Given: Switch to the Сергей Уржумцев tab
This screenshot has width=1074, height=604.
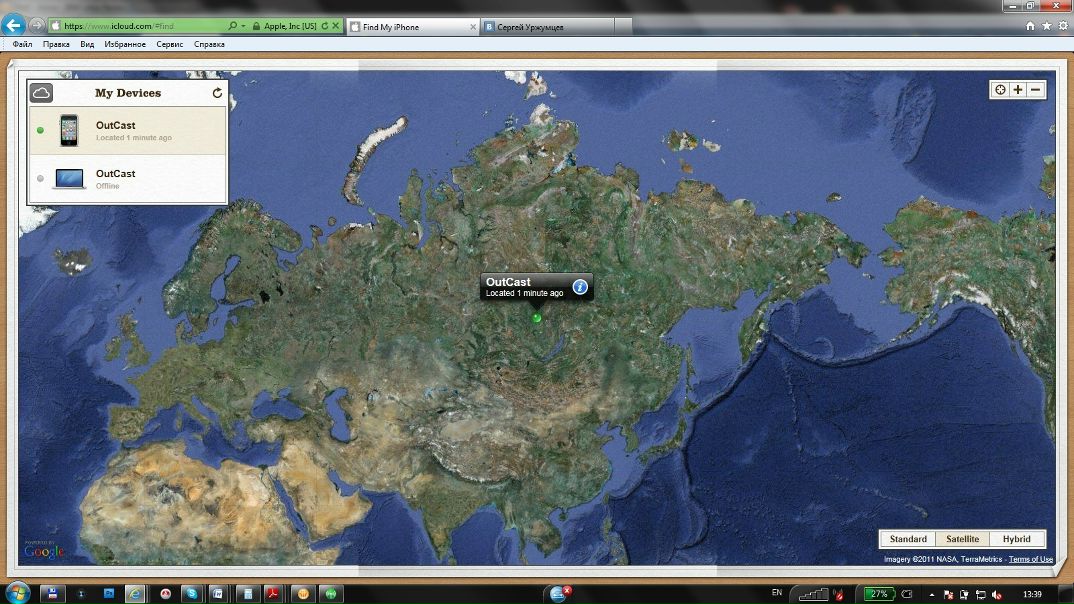Looking at the screenshot, I should coord(548,27).
